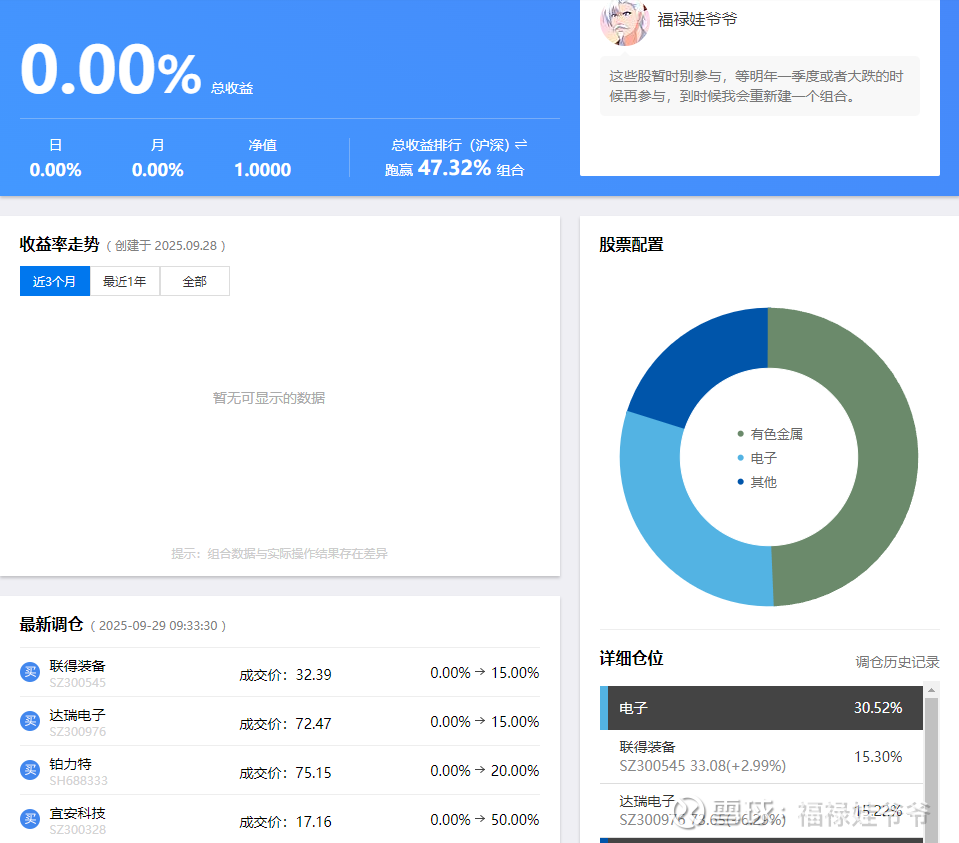Click the buy icon beside 达瑞电子

pyautogui.click(x=30, y=721)
